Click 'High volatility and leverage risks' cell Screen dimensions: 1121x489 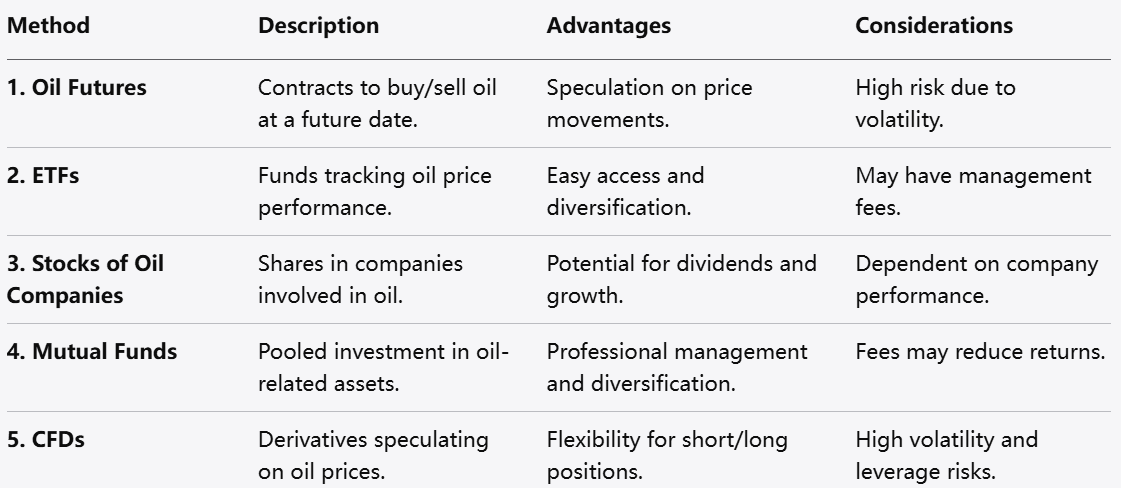pyautogui.click(x=946, y=454)
